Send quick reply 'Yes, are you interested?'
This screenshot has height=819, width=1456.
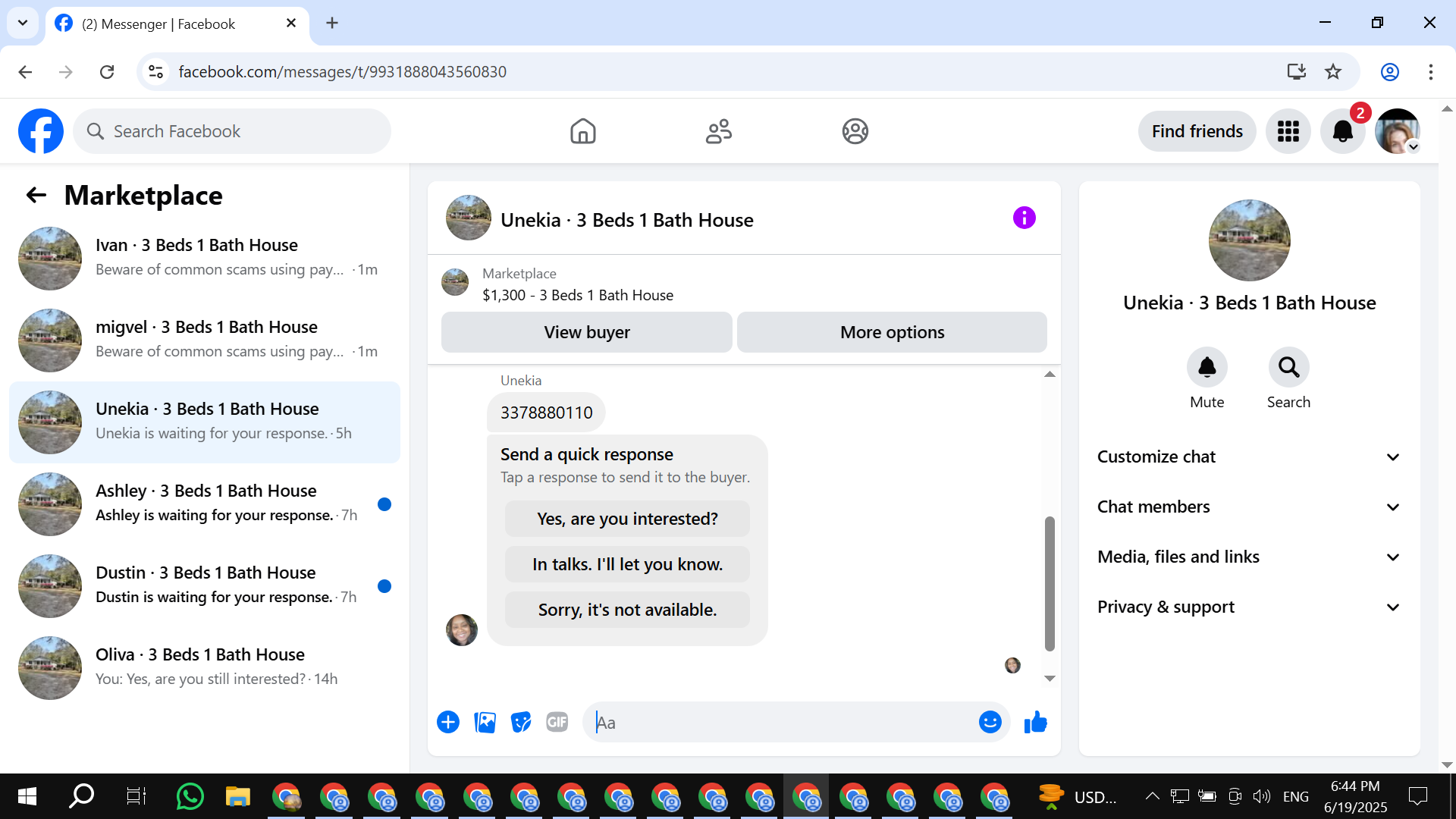pos(627,519)
